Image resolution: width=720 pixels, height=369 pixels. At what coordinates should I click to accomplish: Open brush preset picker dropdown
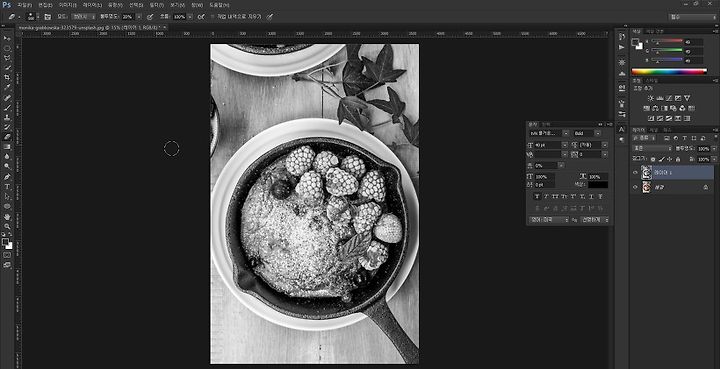point(37,17)
